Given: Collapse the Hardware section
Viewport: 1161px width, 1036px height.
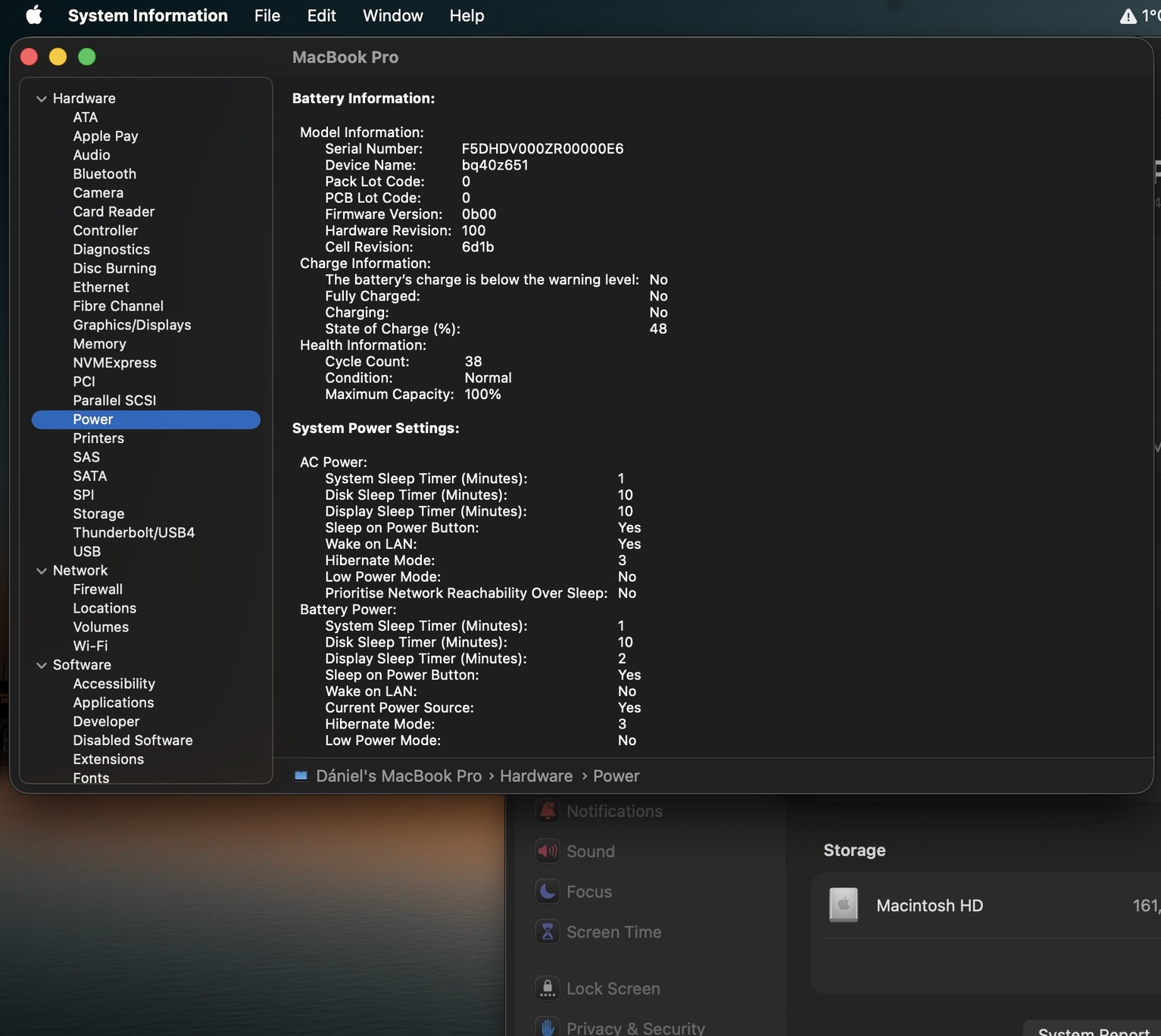Looking at the screenshot, I should pos(42,98).
